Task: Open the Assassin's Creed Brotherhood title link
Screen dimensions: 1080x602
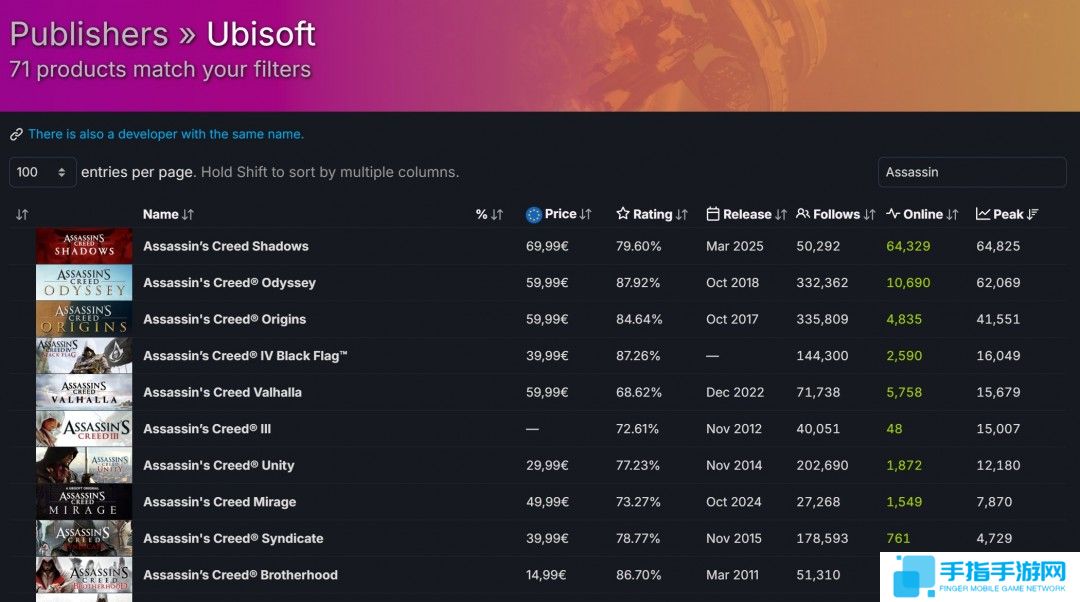Action: (240, 574)
